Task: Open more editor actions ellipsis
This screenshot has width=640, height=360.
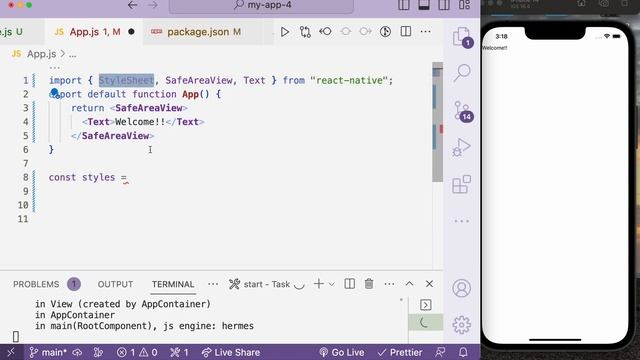Action: click(425, 31)
